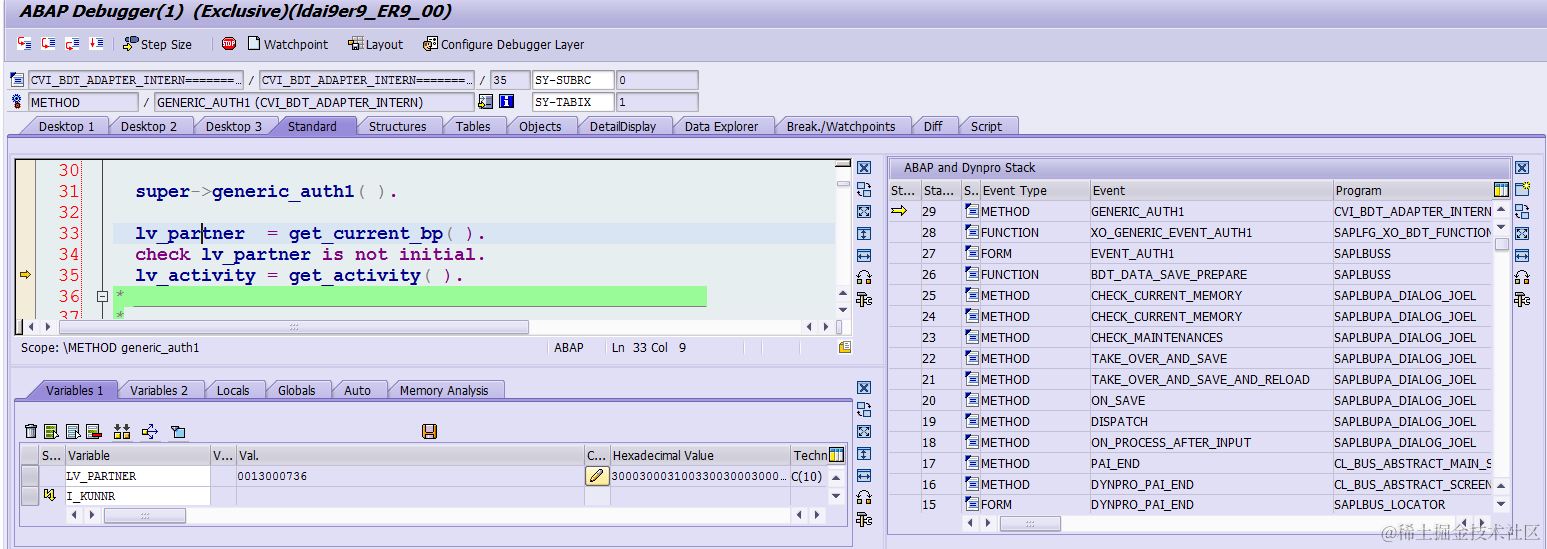Open the Tables tab
This screenshot has height=549, width=1547.
pos(473,126)
